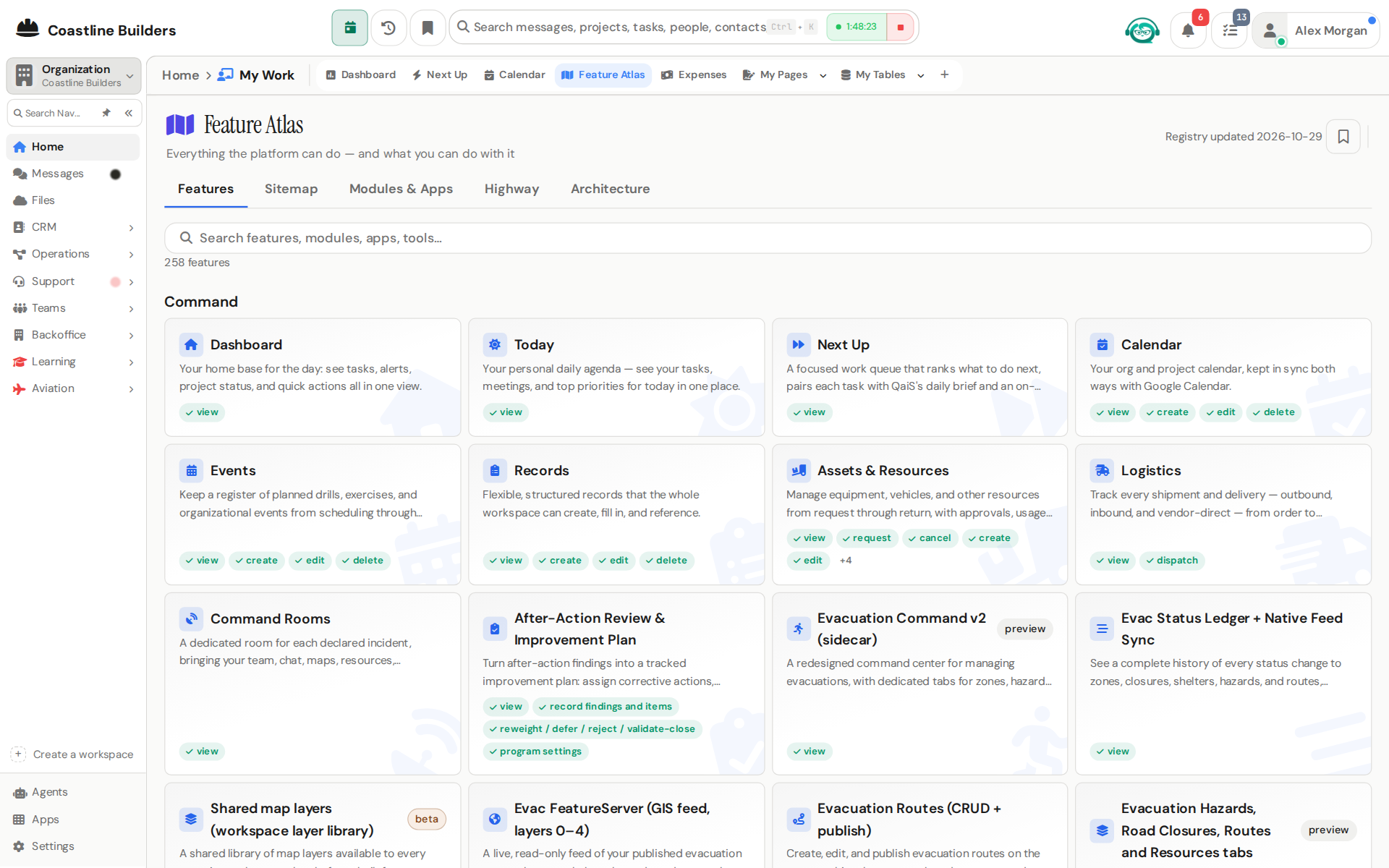Stop the timer with red square button
The height and width of the screenshot is (868, 1389).
pyautogui.click(x=901, y=27)
